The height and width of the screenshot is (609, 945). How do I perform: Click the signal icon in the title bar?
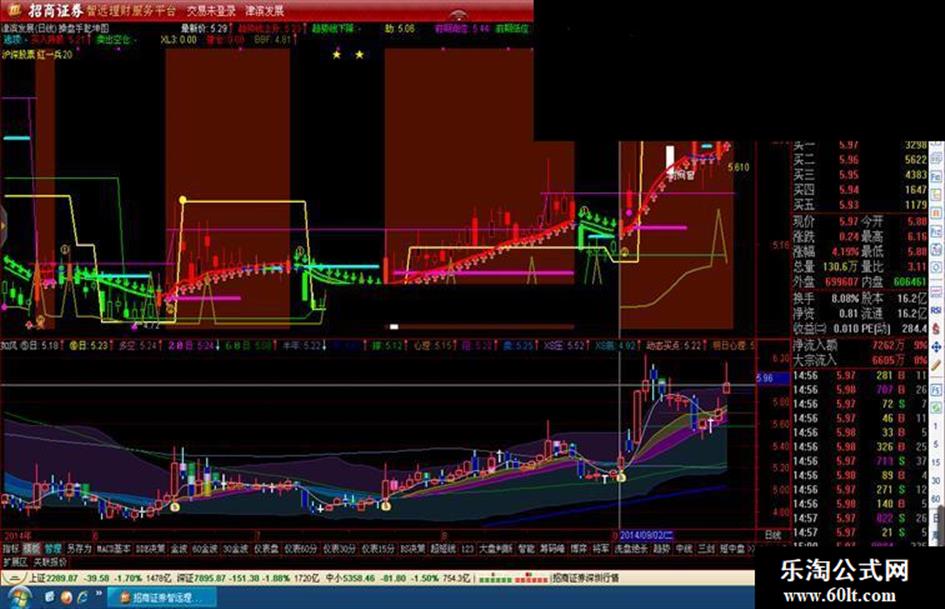click(459, 14)
